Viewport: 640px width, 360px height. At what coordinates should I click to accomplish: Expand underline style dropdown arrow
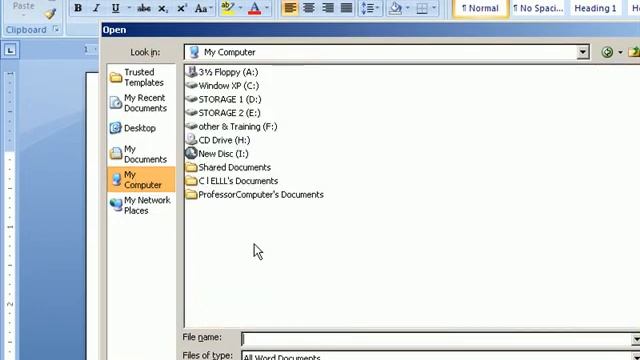click(x=129, y=8)
